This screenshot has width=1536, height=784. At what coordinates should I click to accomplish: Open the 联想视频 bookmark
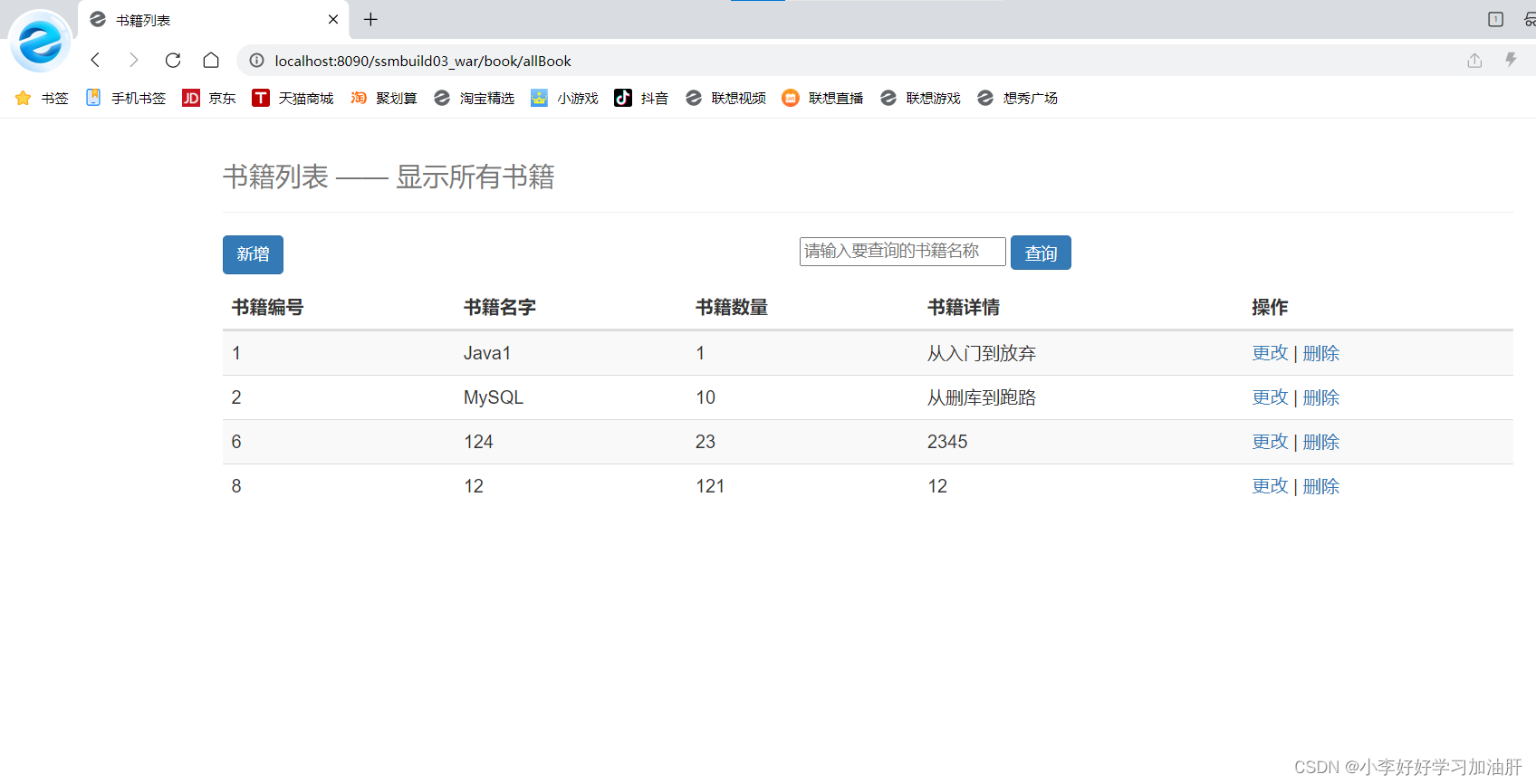pyautogui.click(x=725, y=98)
